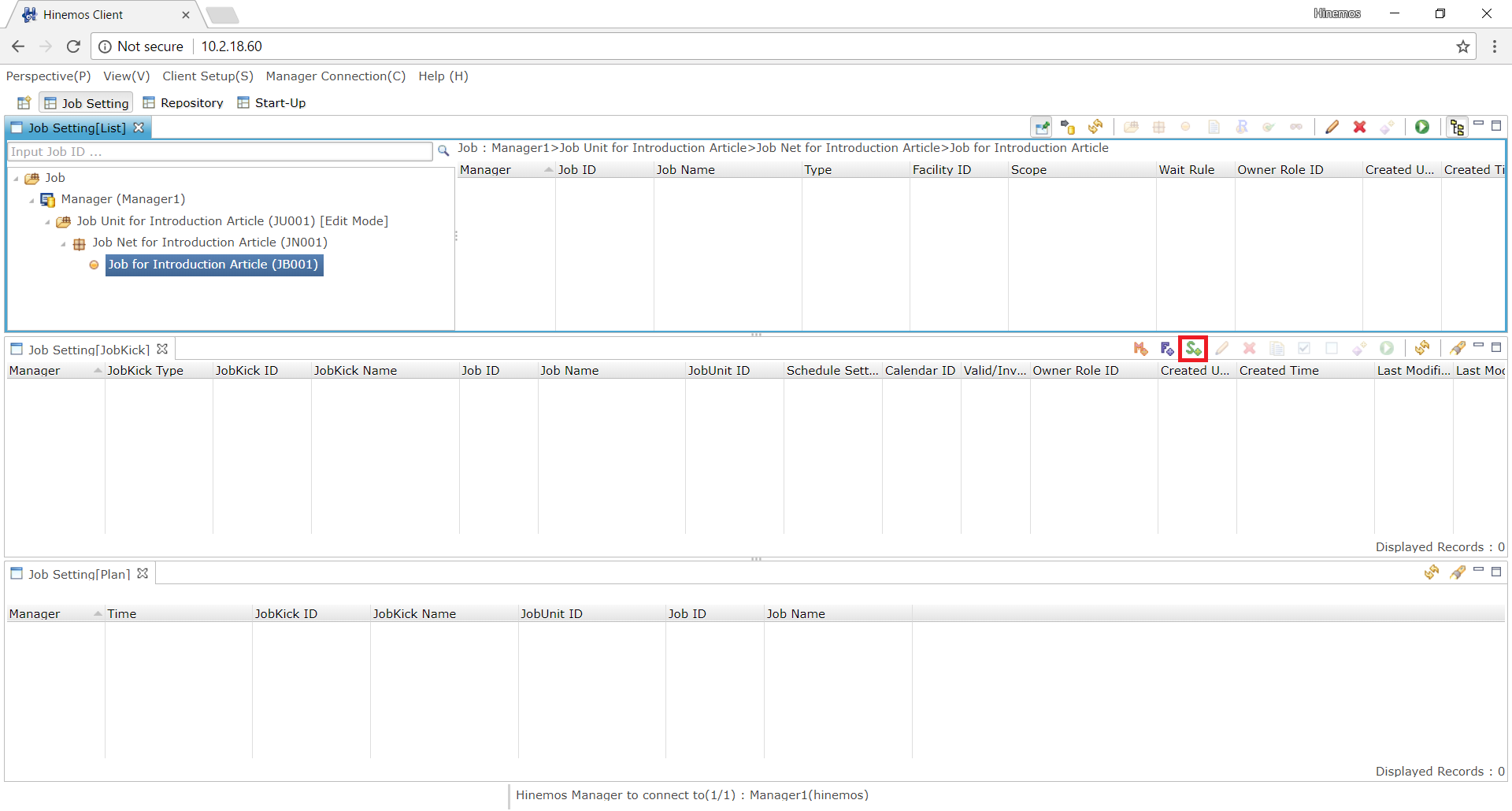1512x811 pixels.
Task: Click the Create Manual JobKick icon
Action: pyautogui.click(x=1140, y=348)
